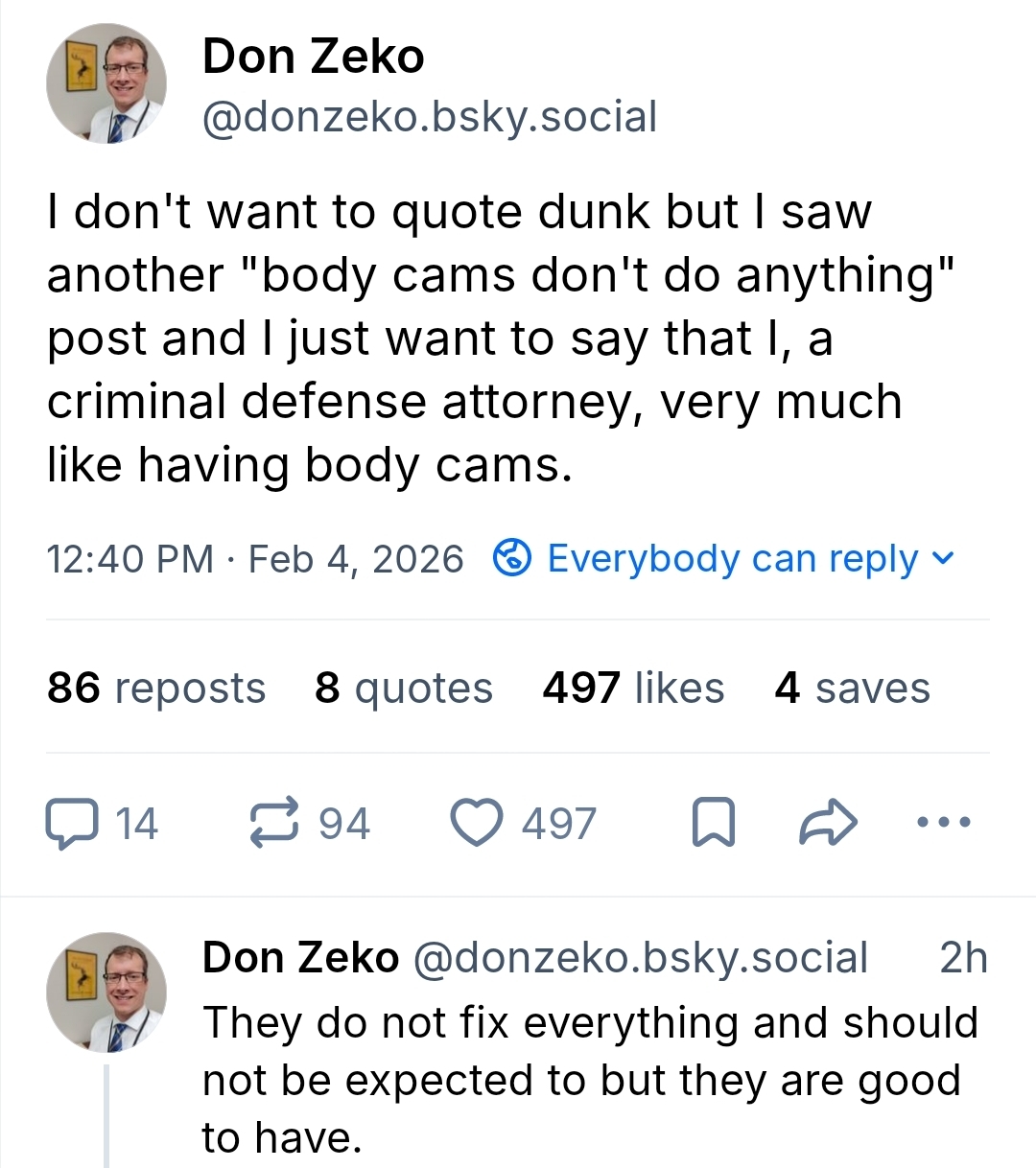Click globe icon beside Everybody can reply

point(512,557)
